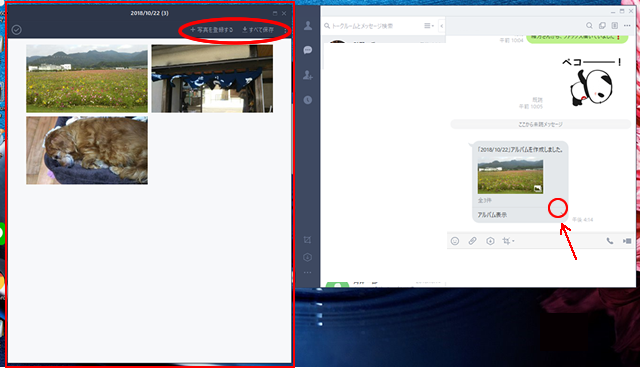Open the Chats speech bubble icon
Screen dimensions: 640x368
point(308,50)
